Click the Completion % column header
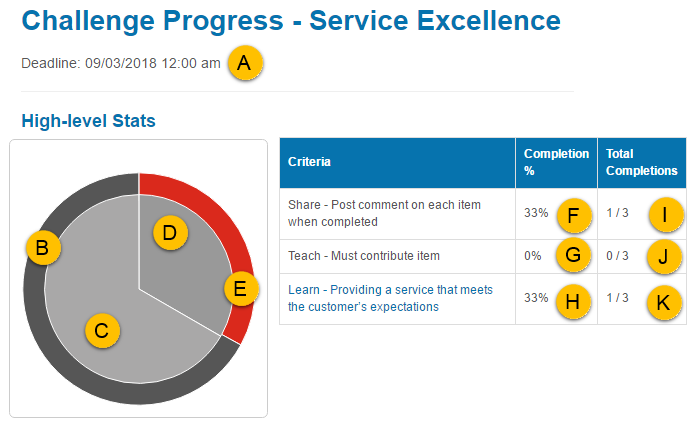Image resolution: width=694 pixels, height=427 pixels. pos(556,162)
